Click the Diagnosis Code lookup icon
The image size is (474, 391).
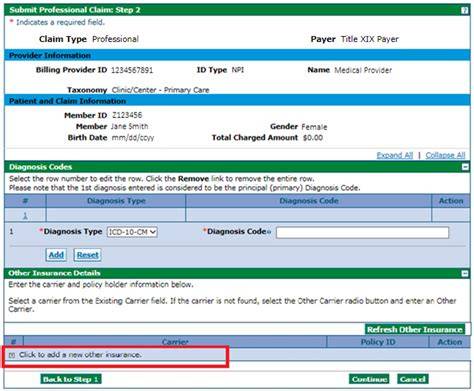(x=269, y=232)
